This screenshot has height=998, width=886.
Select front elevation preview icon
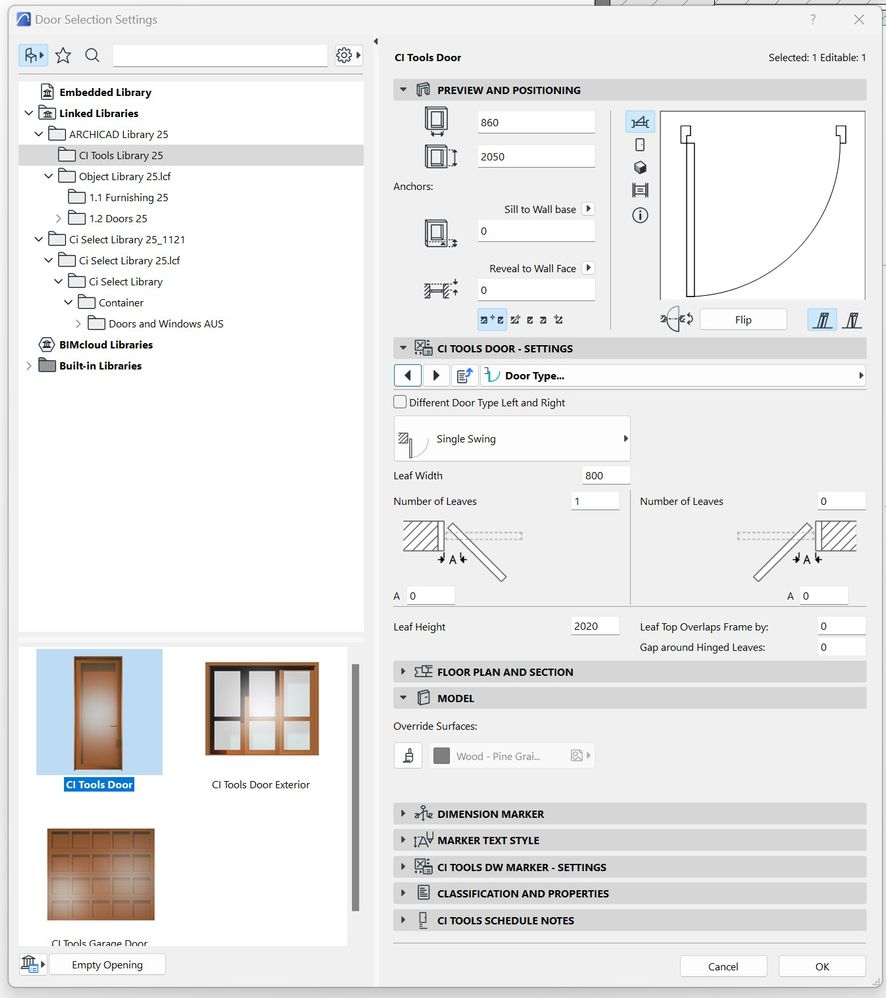click(640, 145)
